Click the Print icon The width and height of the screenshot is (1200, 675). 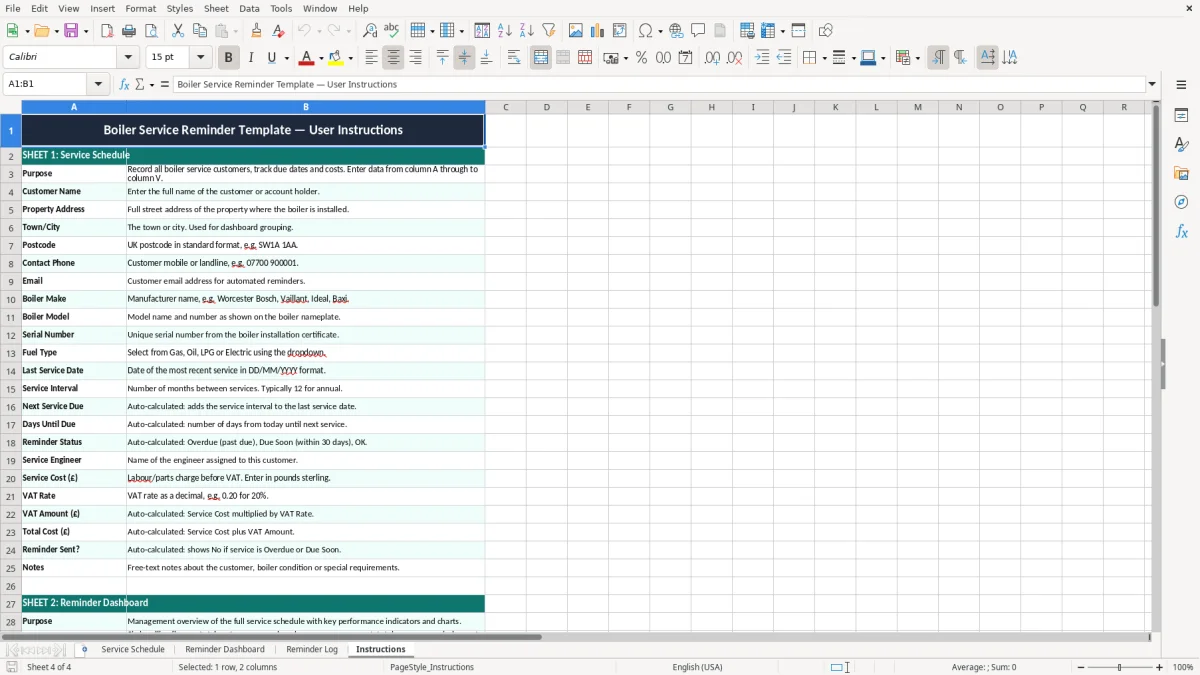pos(129,31)
